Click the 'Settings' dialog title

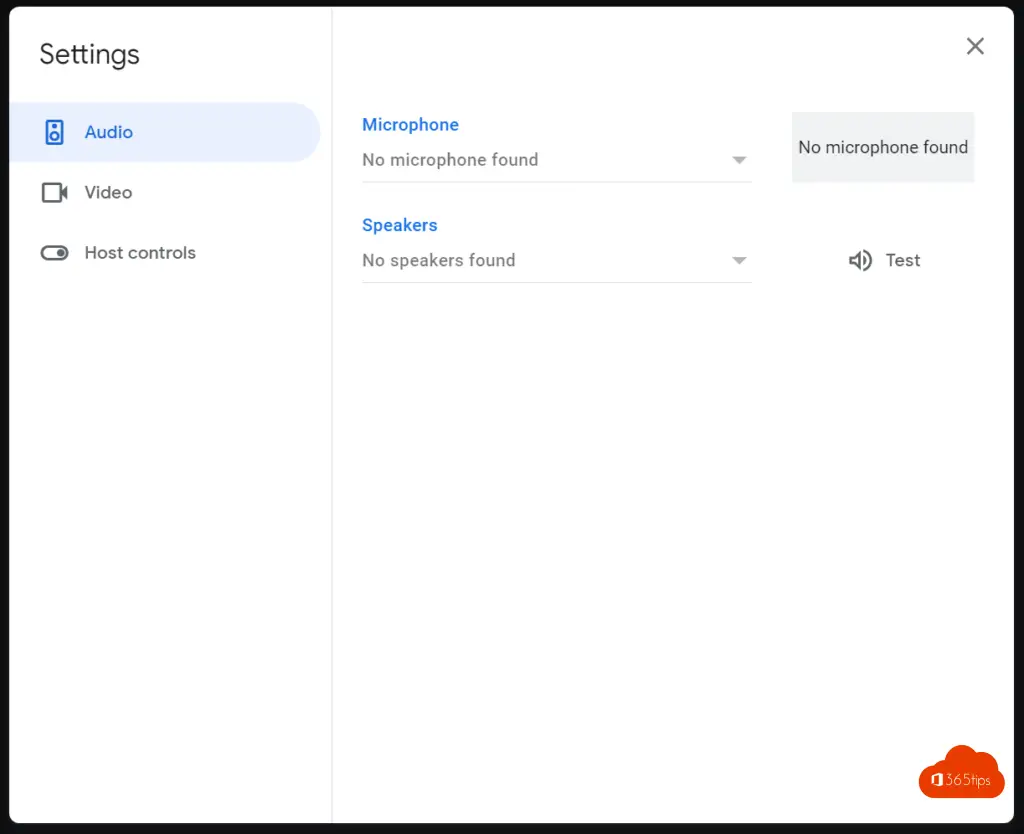[89, 54]
